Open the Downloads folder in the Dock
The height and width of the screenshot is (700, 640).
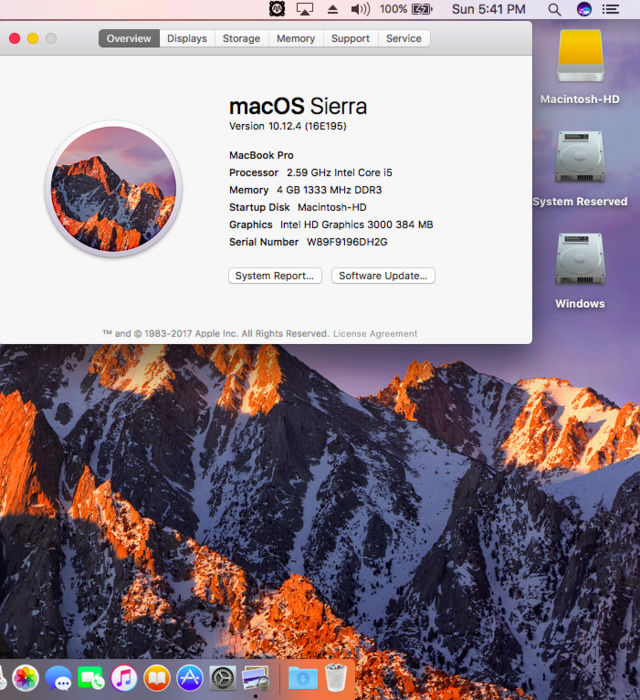pyautogui.click(x=303, y=678)
